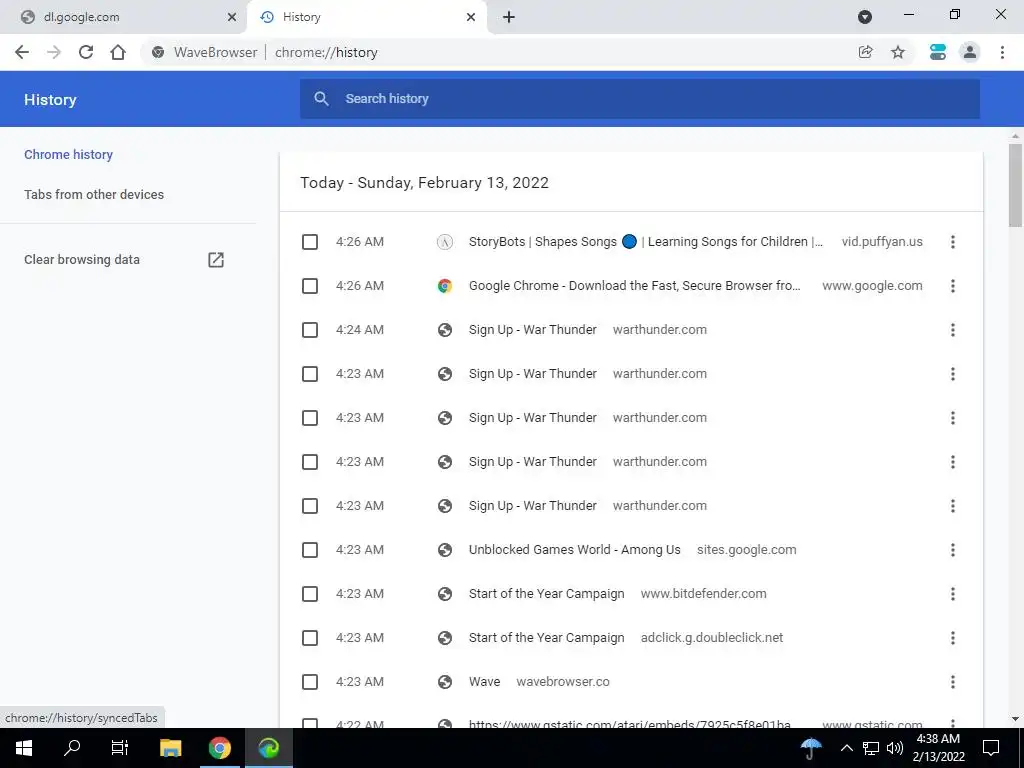This screenshot has height=768, width=1024.
Task: Open more actions for doubleclick.net entry
Action: 953,638
